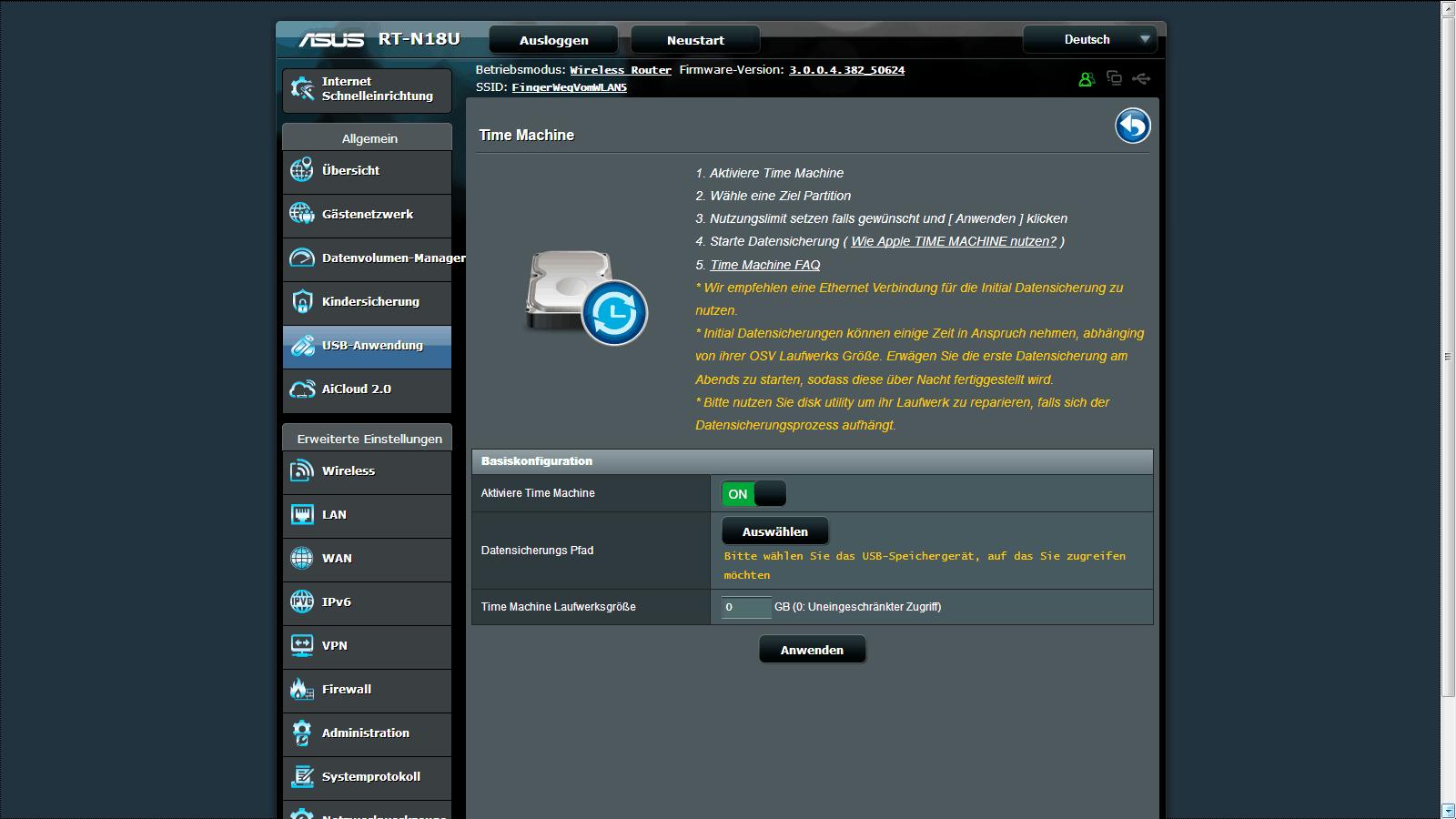Click the 'Datensicherungs Pfad' label
This screenshot has height=819, width=1456.
(537, 551)
